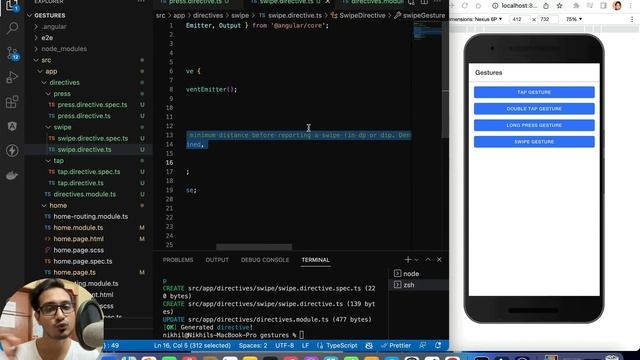Viewport: 640px width, 360px height.
Task: Select the TERMINAL panel tab
Action: [x=316, y=260]
